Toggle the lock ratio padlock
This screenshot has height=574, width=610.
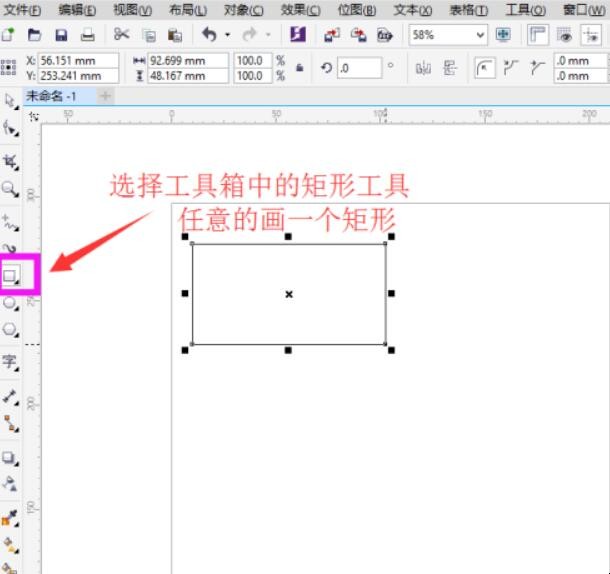tap(299, 68)
